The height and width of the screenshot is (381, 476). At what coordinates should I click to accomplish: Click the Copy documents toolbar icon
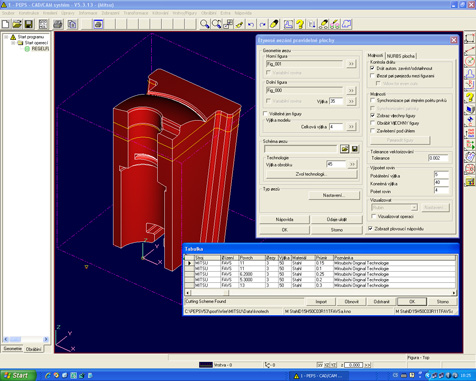click(72, 24)
